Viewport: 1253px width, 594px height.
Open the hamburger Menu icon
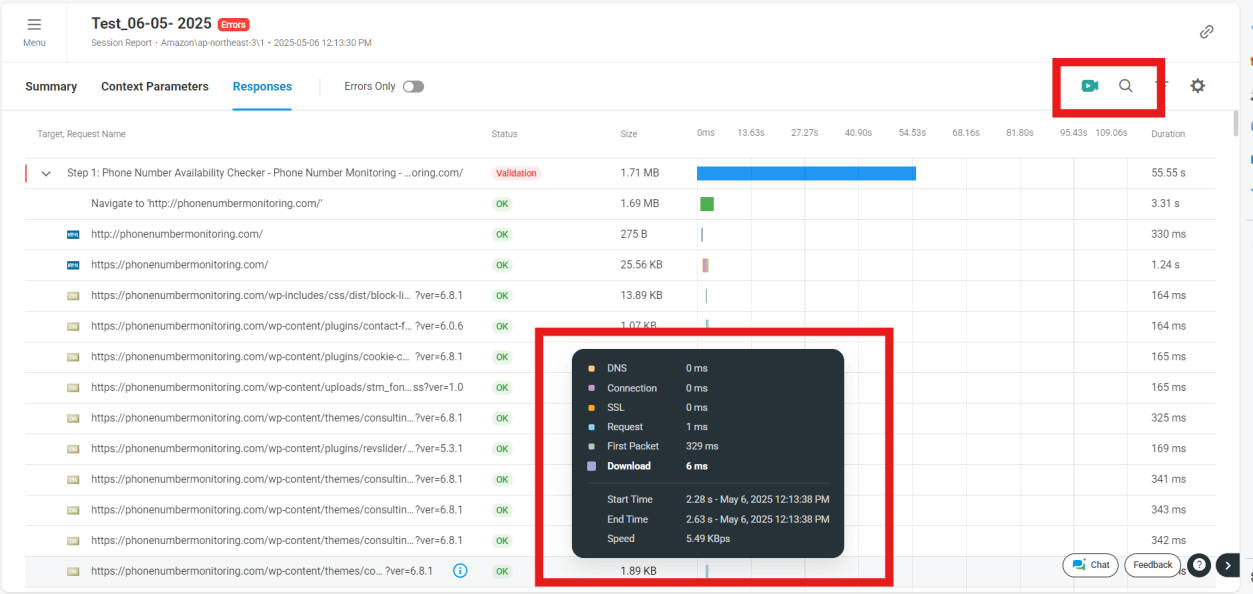coord(34,25)
